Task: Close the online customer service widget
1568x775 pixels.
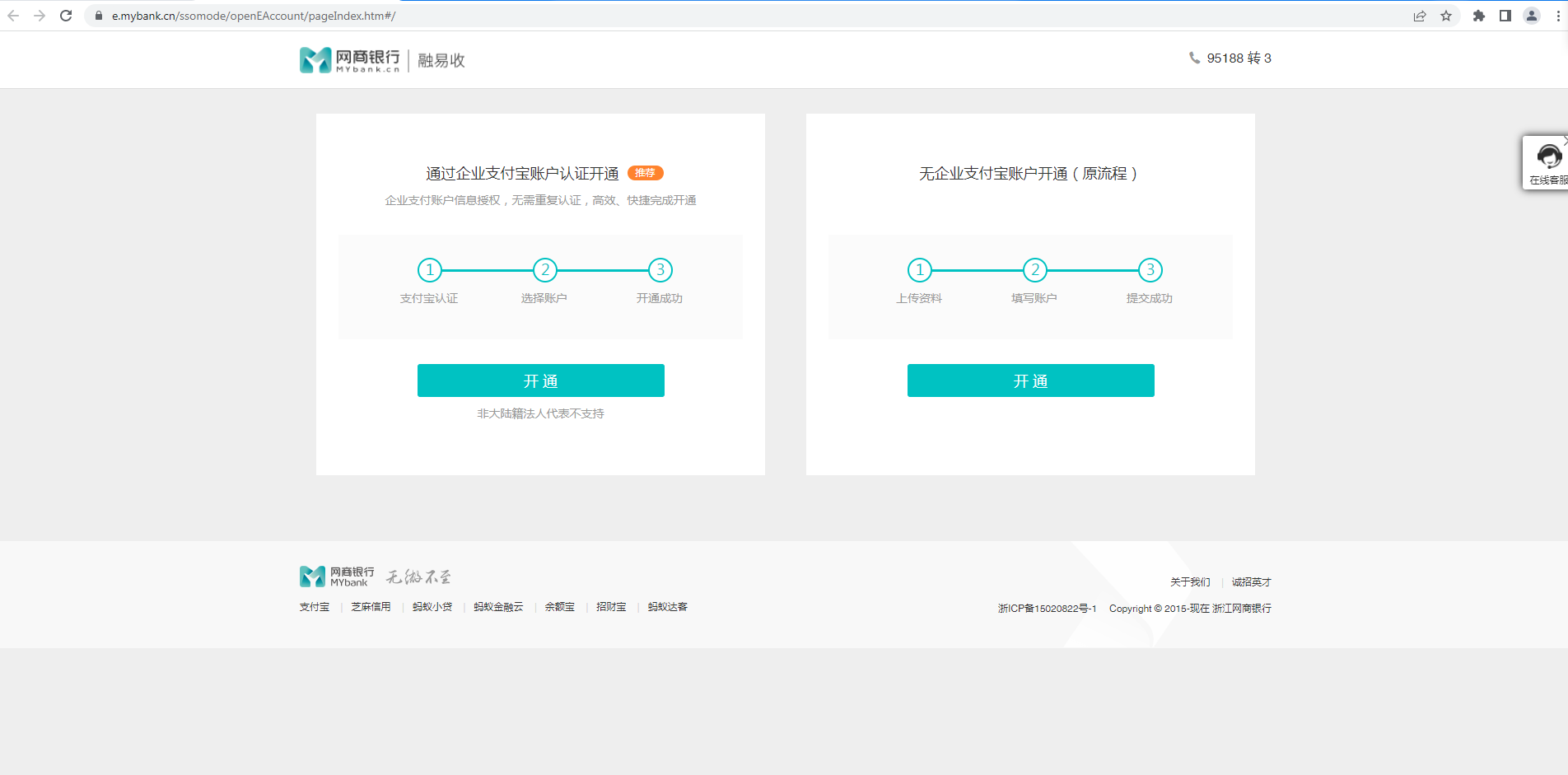Action: coord(1565,141)
